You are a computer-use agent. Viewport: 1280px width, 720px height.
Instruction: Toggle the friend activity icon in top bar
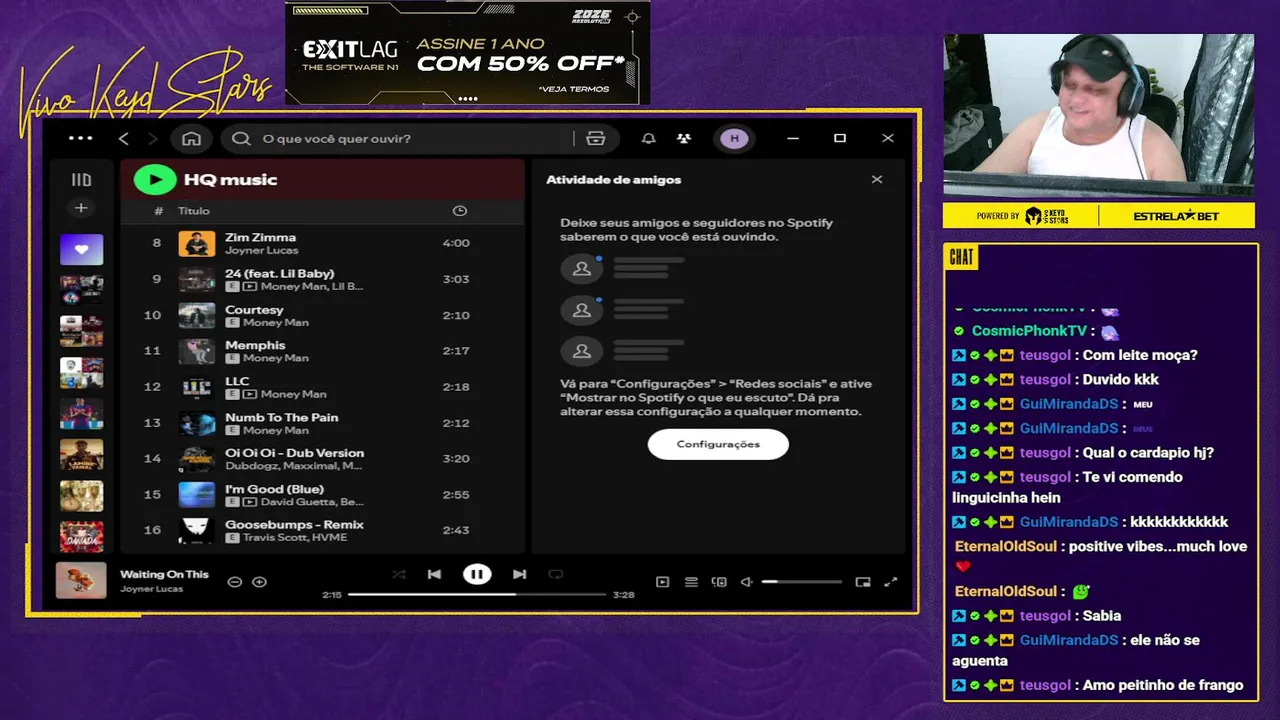[683, 138]
